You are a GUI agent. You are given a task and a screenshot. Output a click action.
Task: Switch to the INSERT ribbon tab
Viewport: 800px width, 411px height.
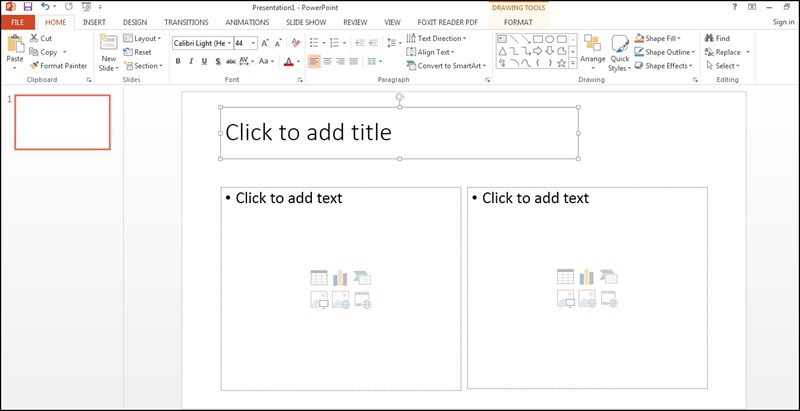point(94,21)
